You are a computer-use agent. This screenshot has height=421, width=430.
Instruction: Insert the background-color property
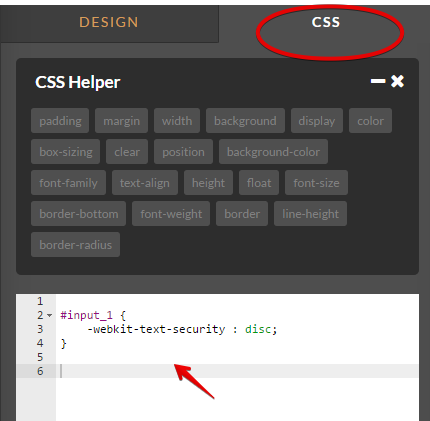[x=273, y=152]
